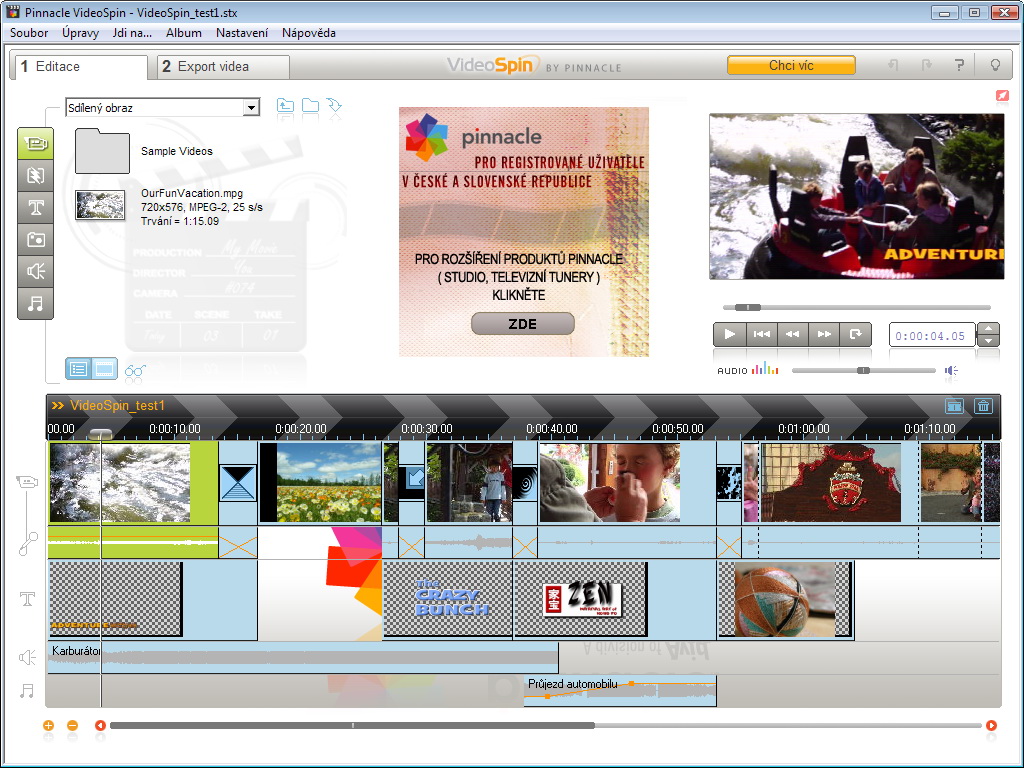1024x768 pixels.
Task: Open the sound effects album panel icon
Action: [x=35, y=271]
